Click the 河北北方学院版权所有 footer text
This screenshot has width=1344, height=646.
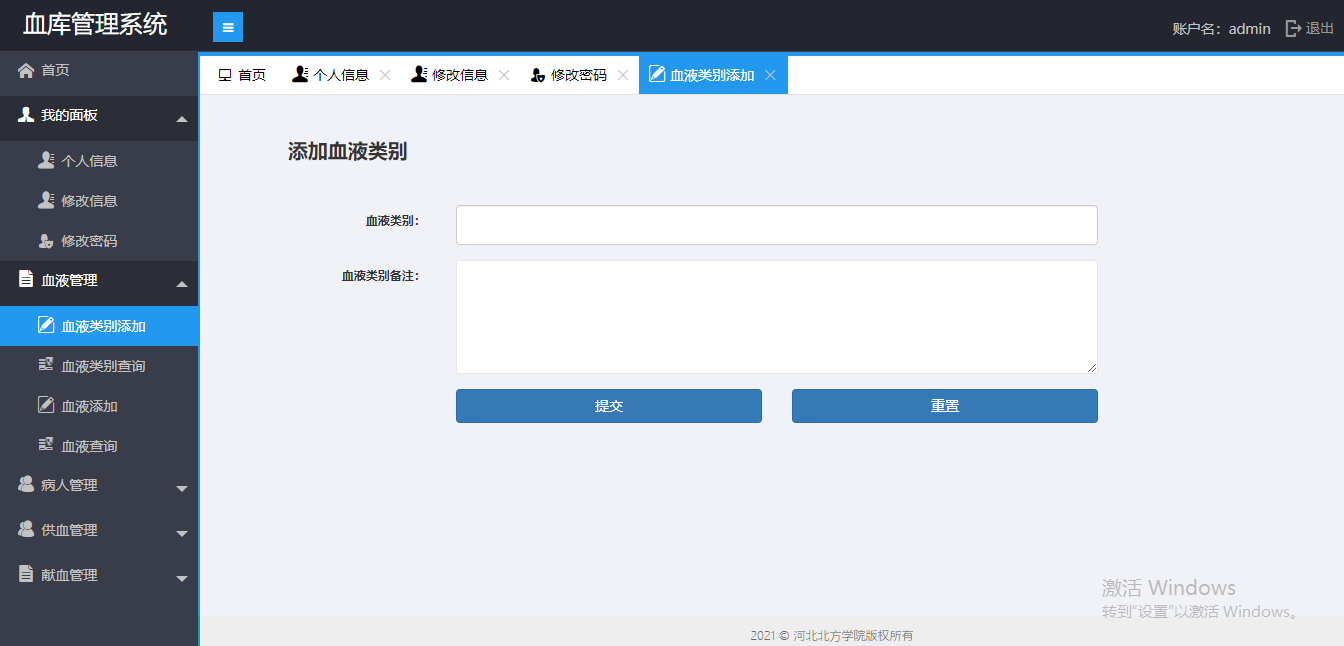pos(853,636)
